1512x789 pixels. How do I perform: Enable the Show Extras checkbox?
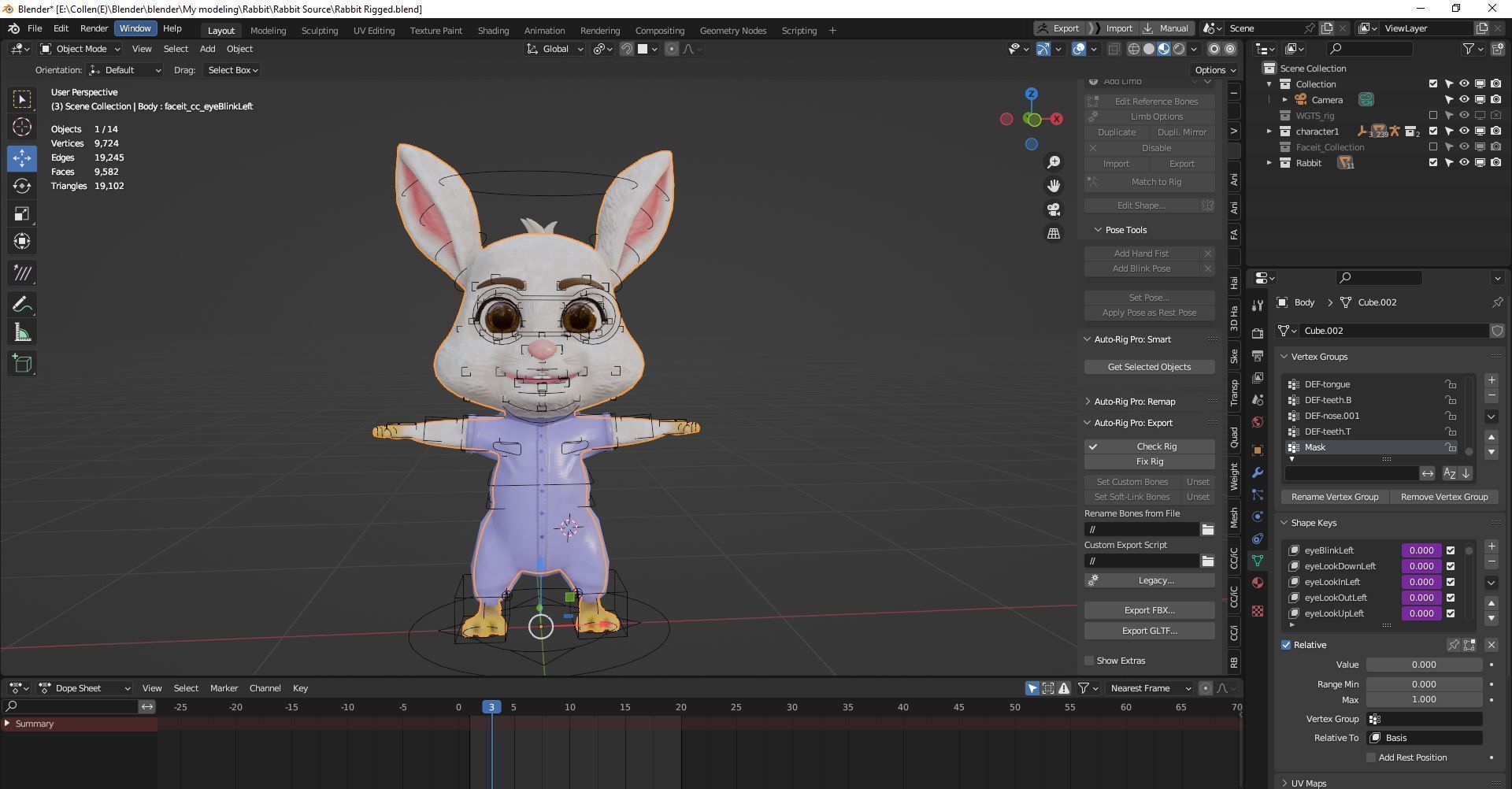1089,661
